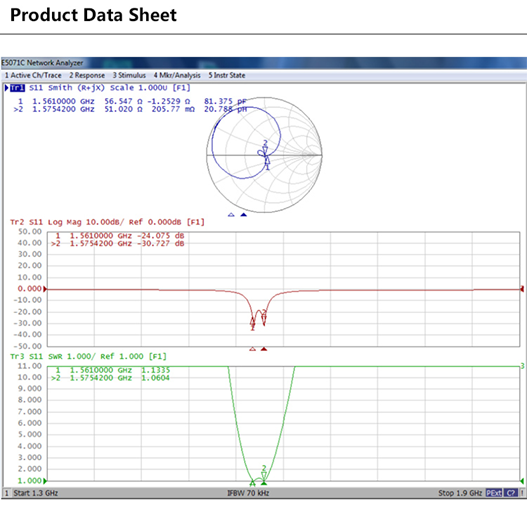
Task: Click the Start 1.3 GHz status entry
Action: (x=35, y=493)
